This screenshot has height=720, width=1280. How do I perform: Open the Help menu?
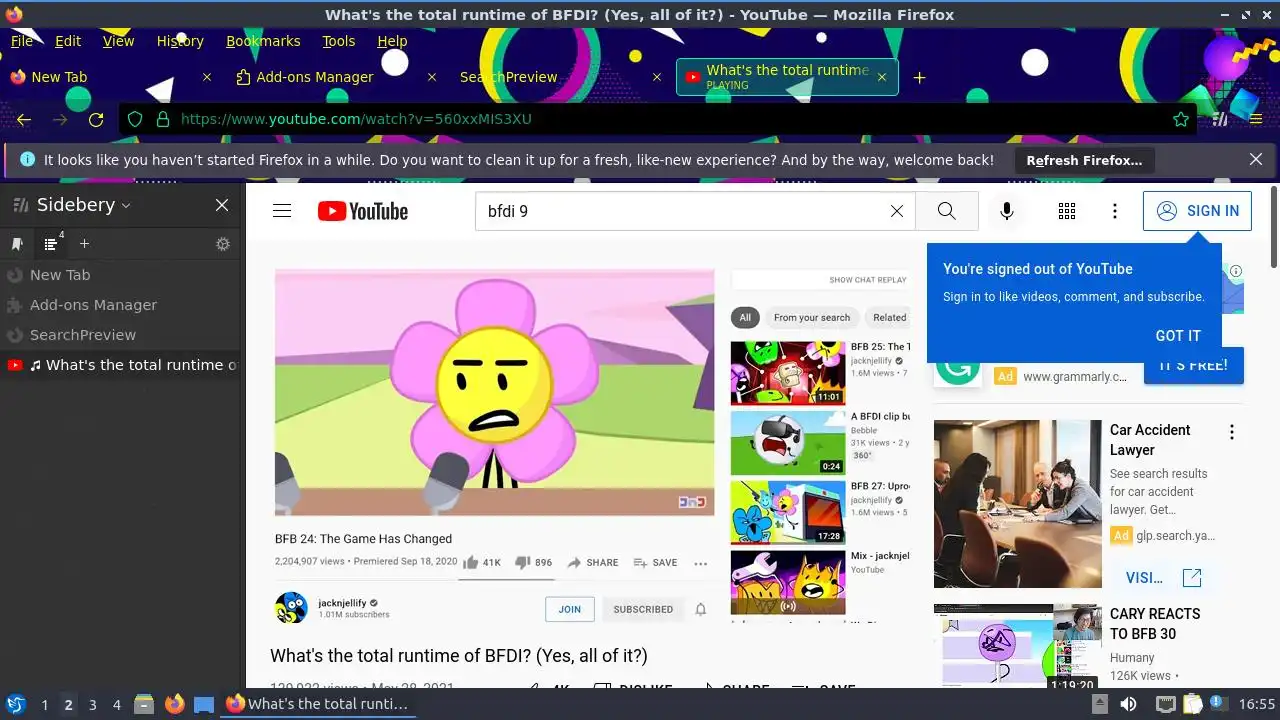392,41
